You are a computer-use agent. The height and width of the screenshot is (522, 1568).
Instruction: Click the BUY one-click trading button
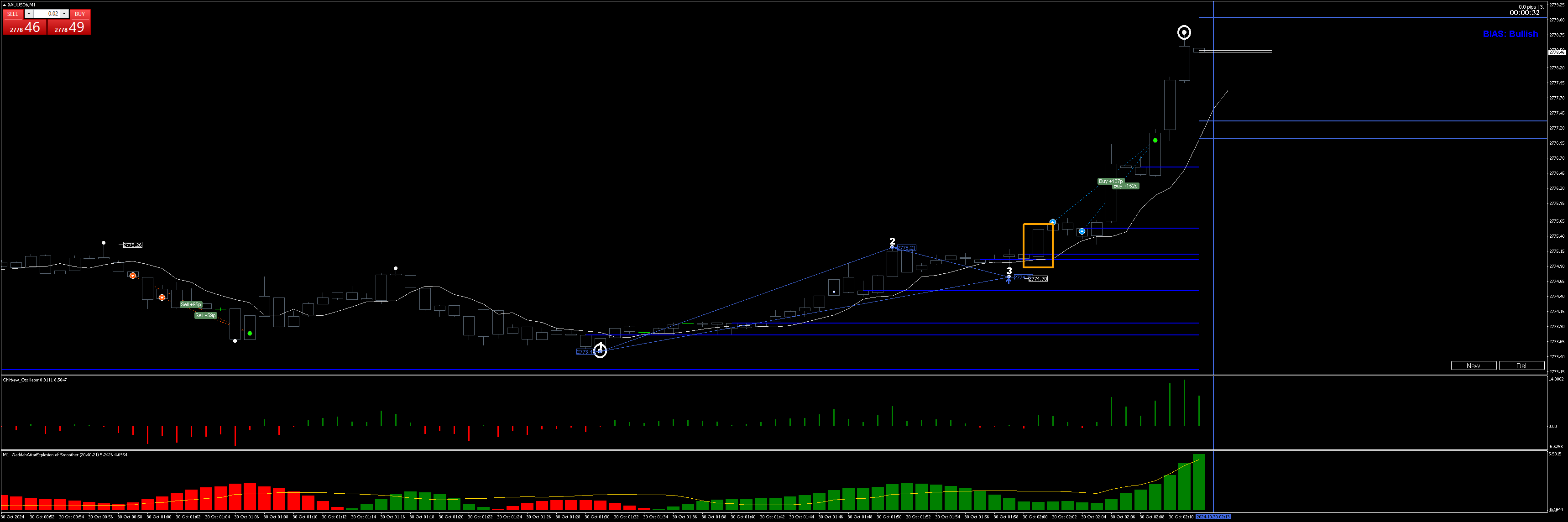click(80, 14)
